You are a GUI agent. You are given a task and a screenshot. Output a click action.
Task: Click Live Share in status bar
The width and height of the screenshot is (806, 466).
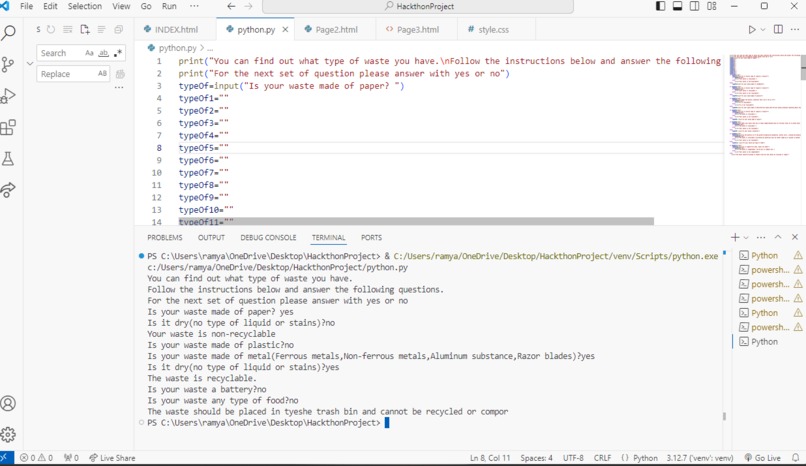112,458
